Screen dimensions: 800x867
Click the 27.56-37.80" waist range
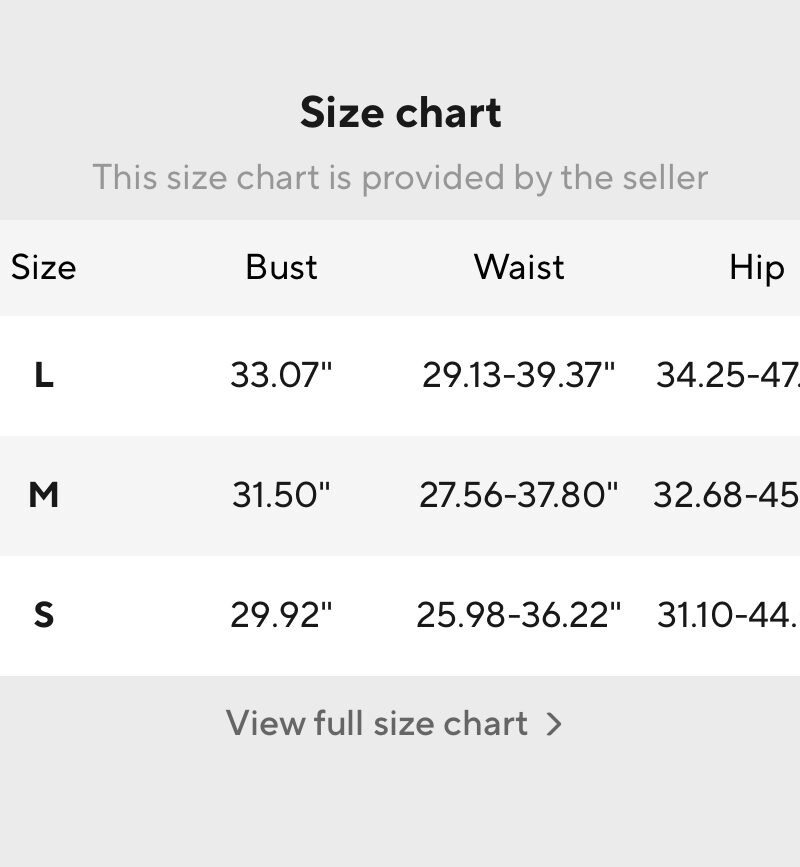[x=519, y=494]
